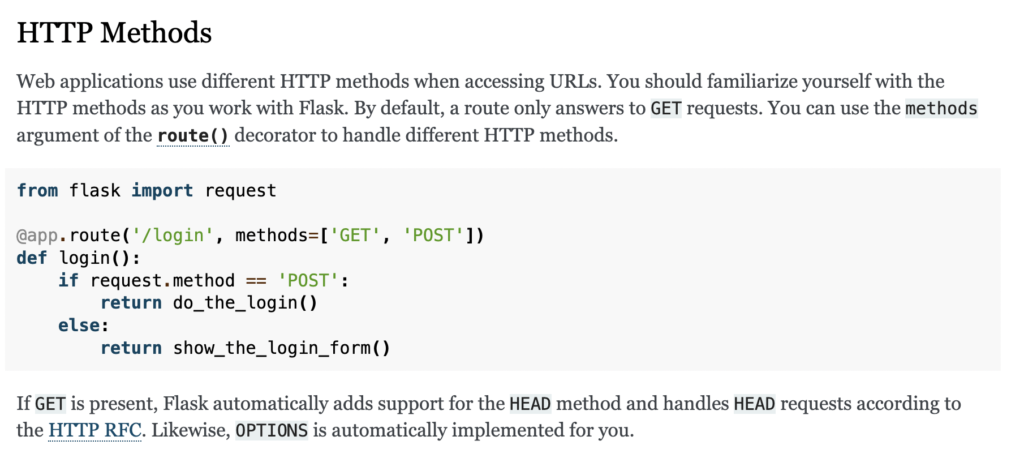Click do_the_login() in the code block
This screenshot has width=1024, height=462.
point(245,303)
